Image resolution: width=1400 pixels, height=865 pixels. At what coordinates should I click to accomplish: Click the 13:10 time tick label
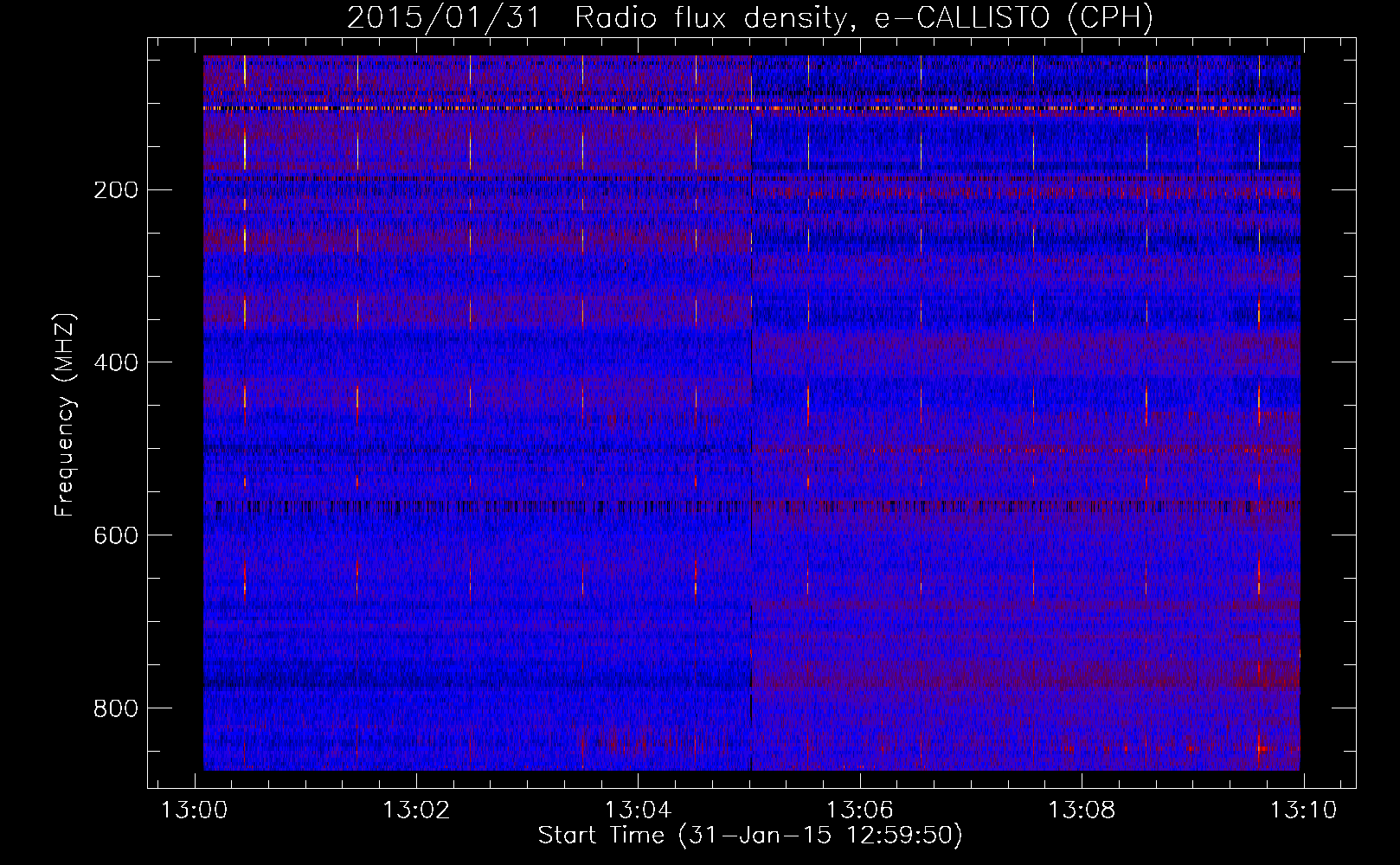click(x=1303, y=810)
